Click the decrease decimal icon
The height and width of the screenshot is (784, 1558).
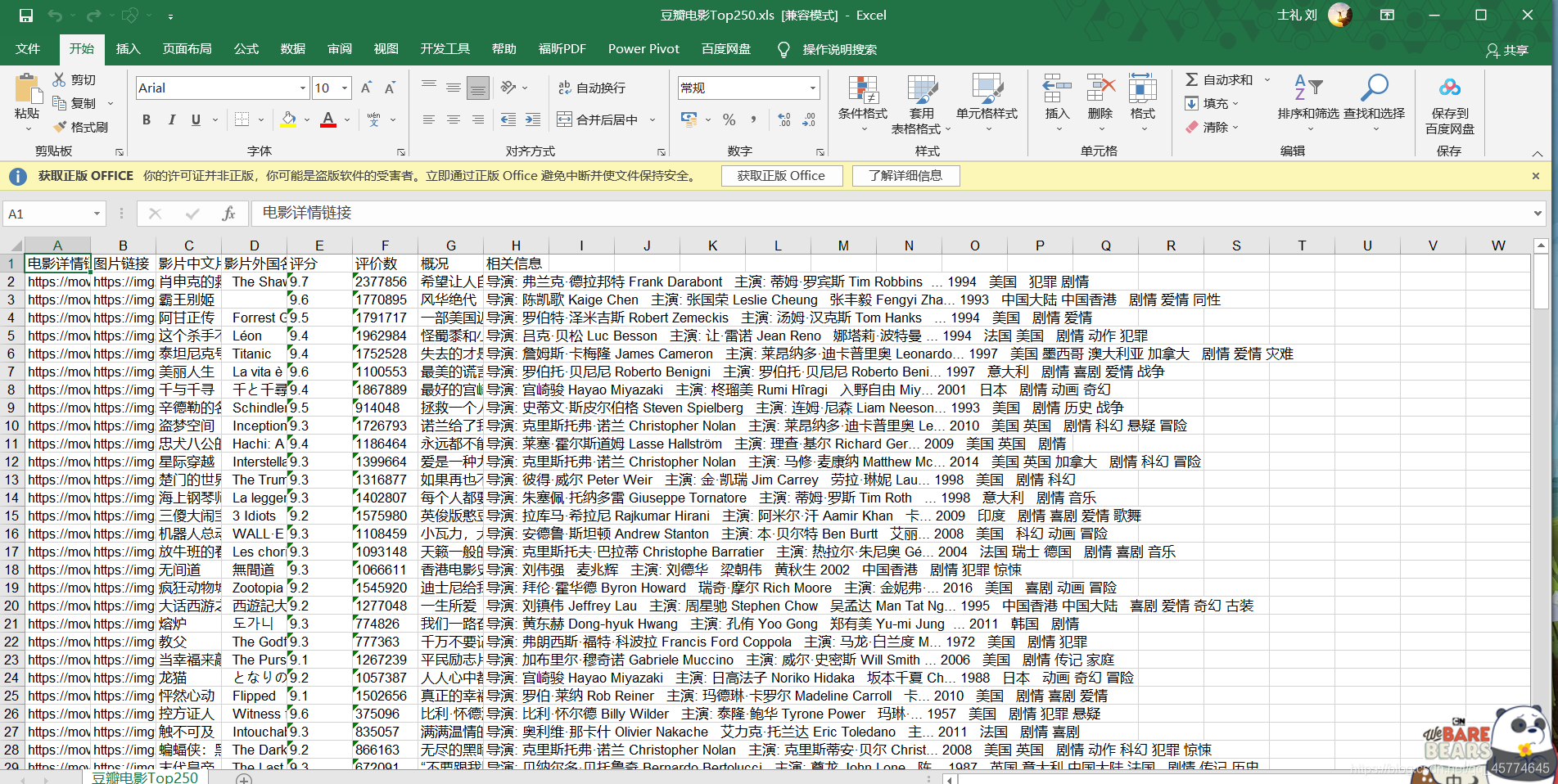coord(809,119)
